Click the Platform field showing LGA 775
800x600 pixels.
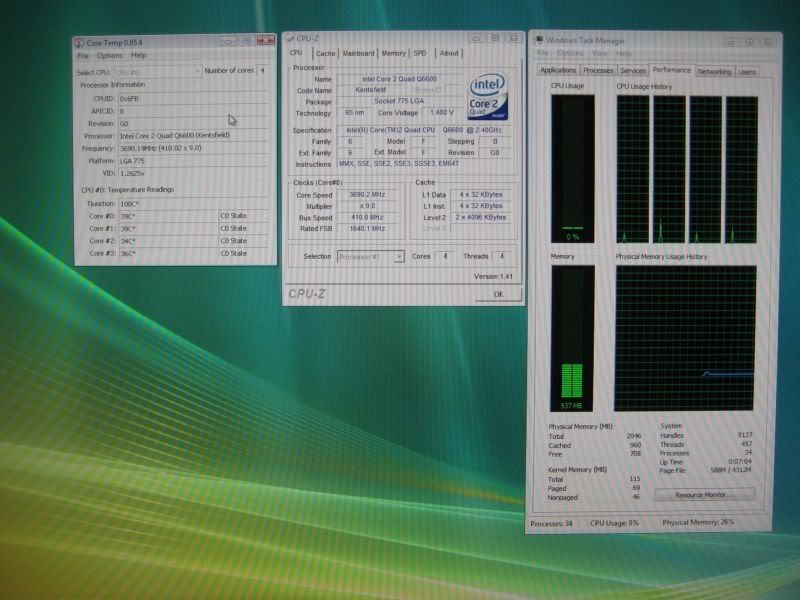pos(193,161)
